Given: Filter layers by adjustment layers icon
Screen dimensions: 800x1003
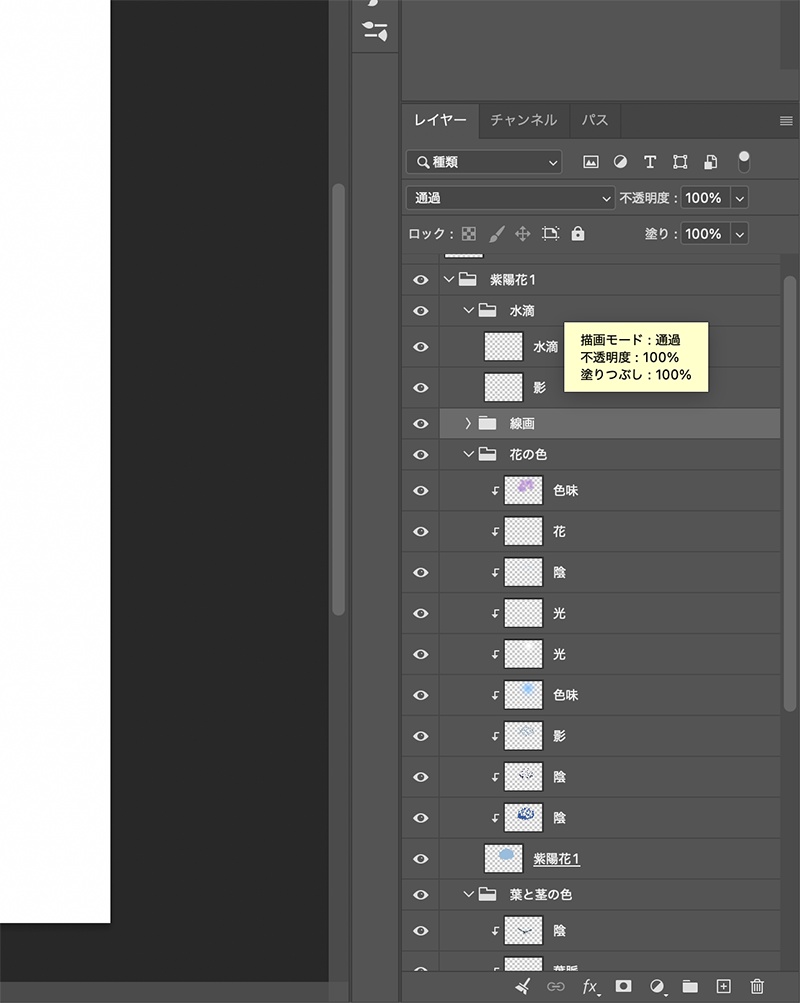Looking at the screenshot, I should (620, 162).
